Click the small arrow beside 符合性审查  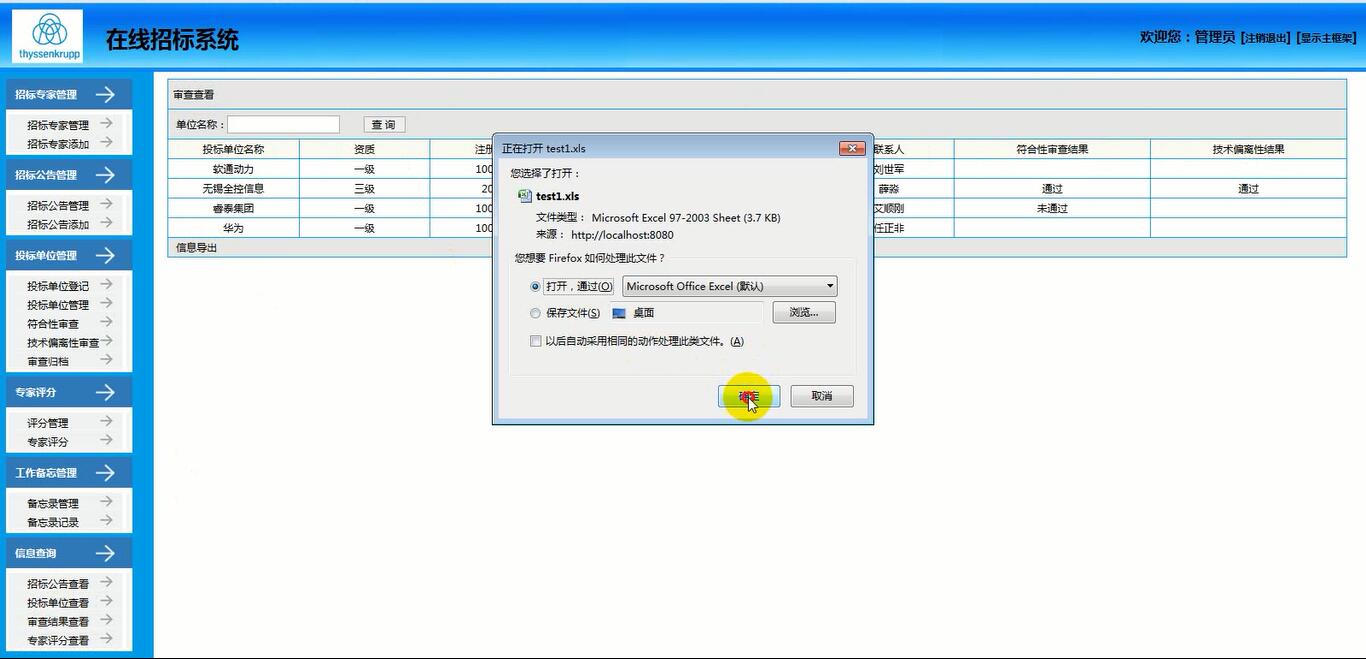coord(106,322)
